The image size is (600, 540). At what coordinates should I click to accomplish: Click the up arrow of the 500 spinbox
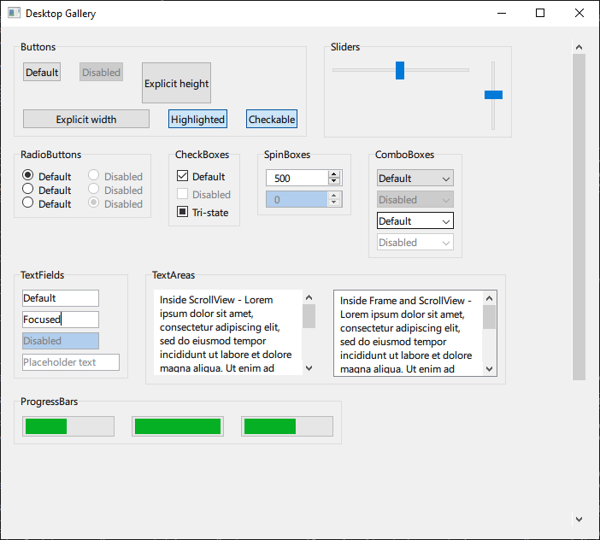pyautogui.click(x=334, y=174)
